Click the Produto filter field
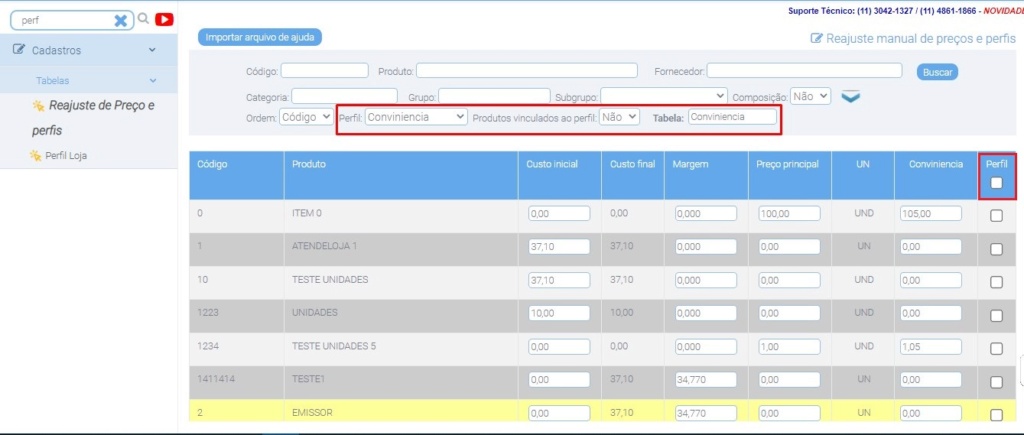 tap(527, 71)
